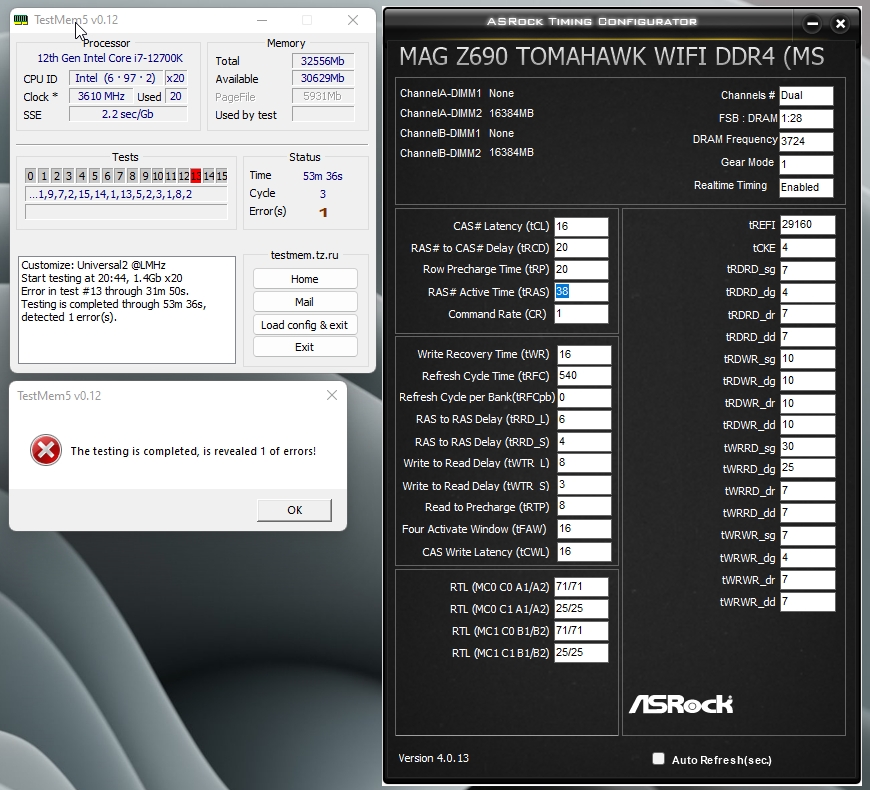Minimize the ASRock Timing Configurator window
The image size is (870, 790).
pyautogui.click(x=812, y=23)
